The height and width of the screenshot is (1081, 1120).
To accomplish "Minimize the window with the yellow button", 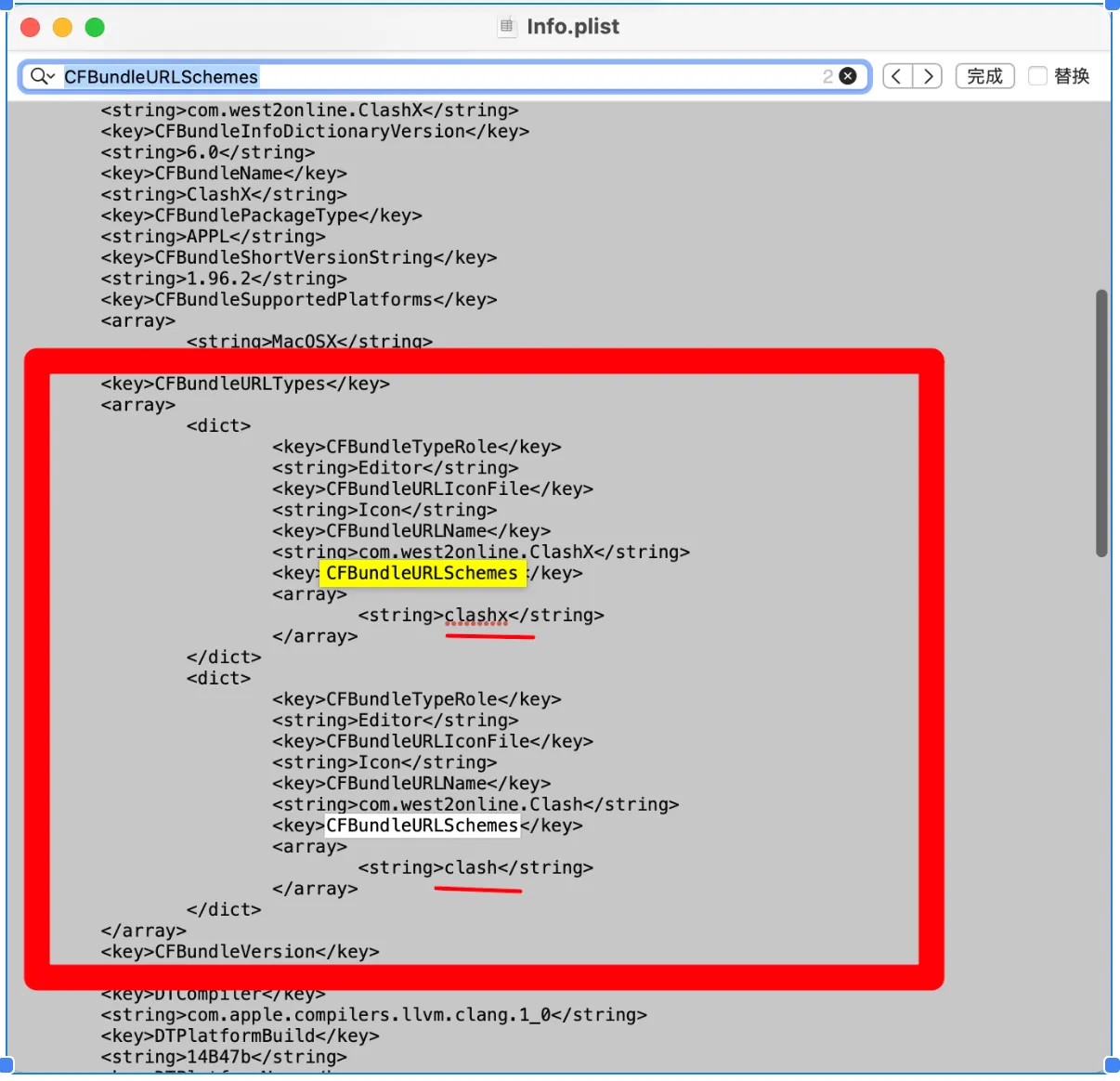I will 61,28.
